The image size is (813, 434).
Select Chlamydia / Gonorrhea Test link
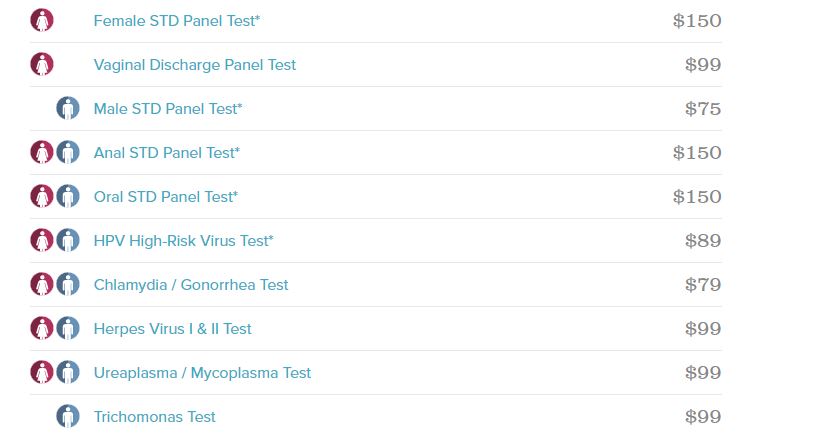click(x=191, y=285)
